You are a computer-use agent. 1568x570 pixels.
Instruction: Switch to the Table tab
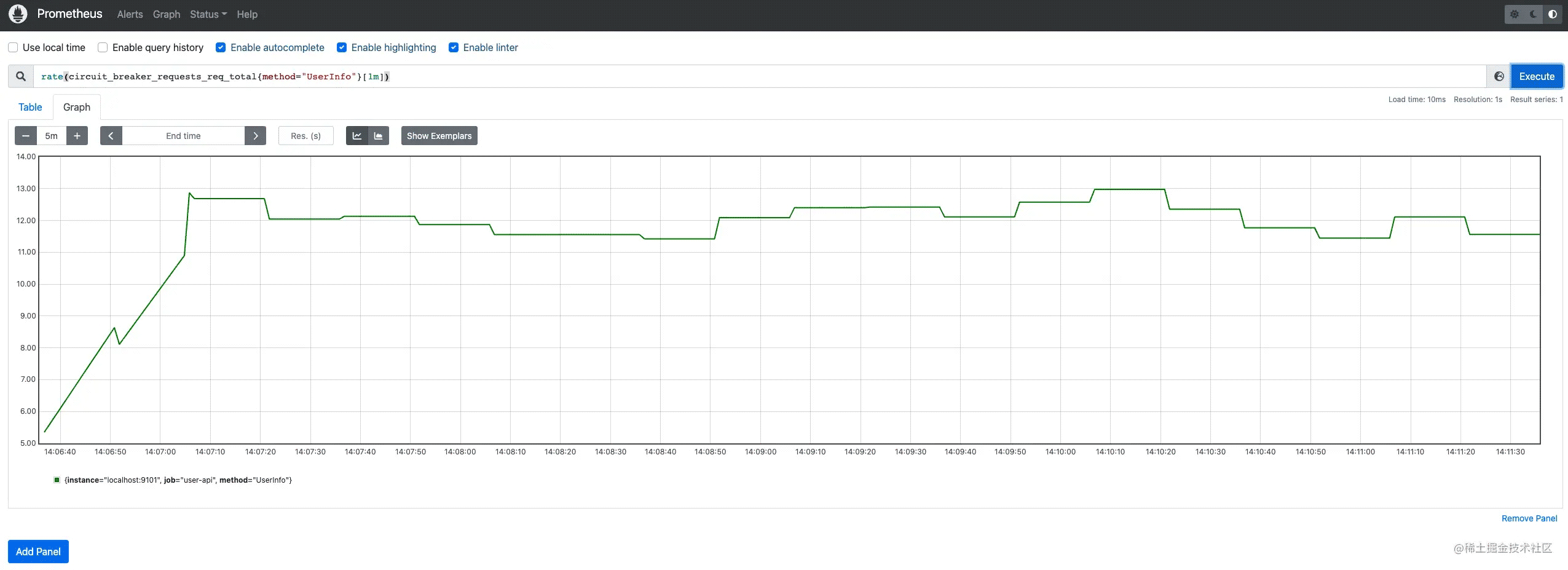(x=30, y=107)
